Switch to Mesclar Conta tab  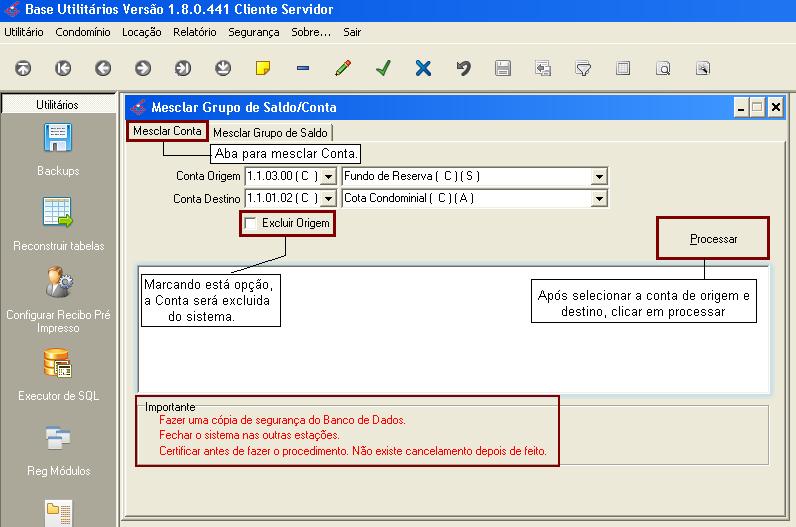167,131
